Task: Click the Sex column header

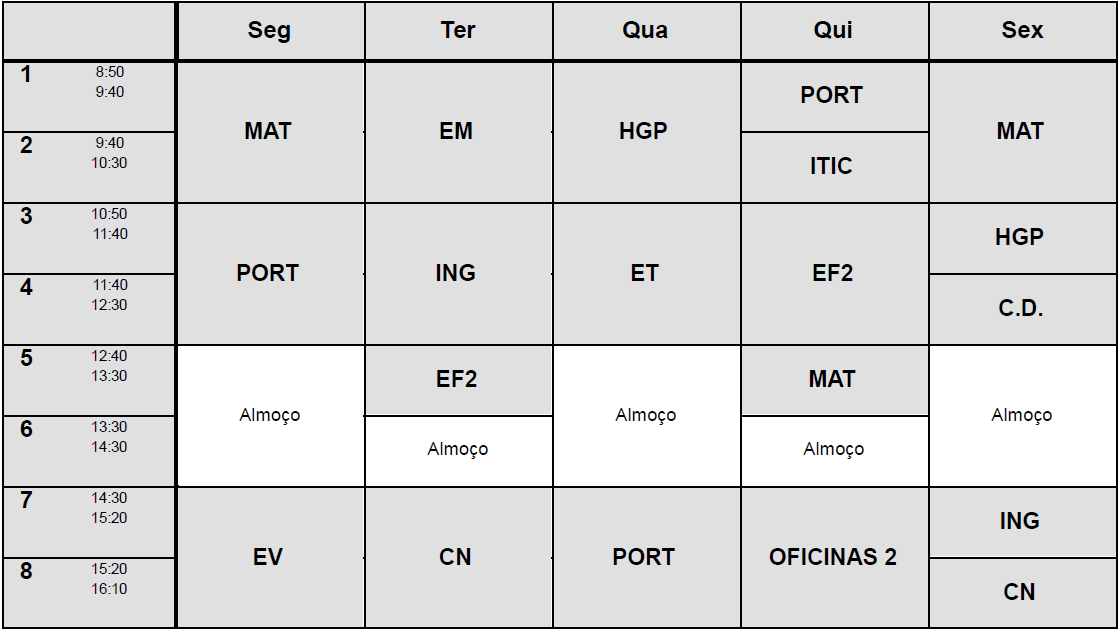Action: [x=1022, y=31]
